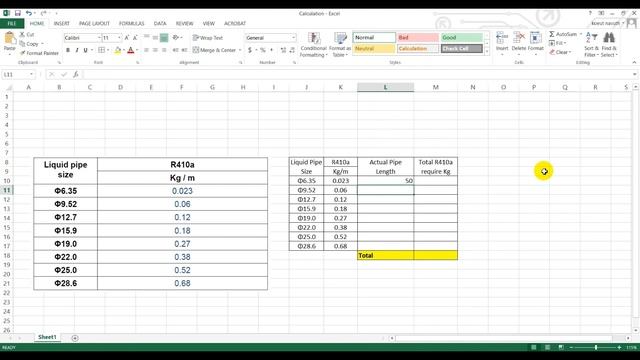
Task: Enable middle vertical alignment
Action: coord(155,38)
